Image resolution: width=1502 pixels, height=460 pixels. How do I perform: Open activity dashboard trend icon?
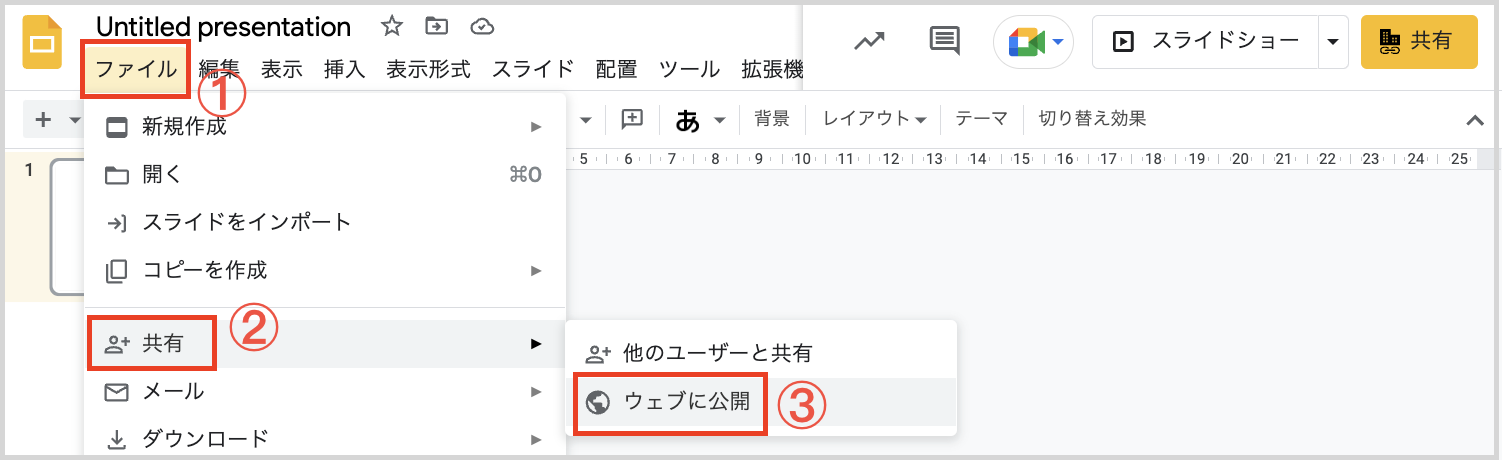coord(869,41)
